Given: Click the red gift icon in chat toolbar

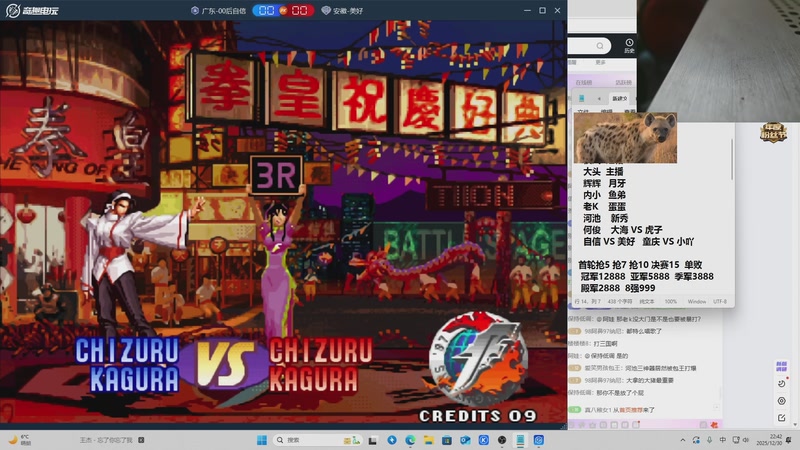Looking at the screenshot, I should 714,424.
